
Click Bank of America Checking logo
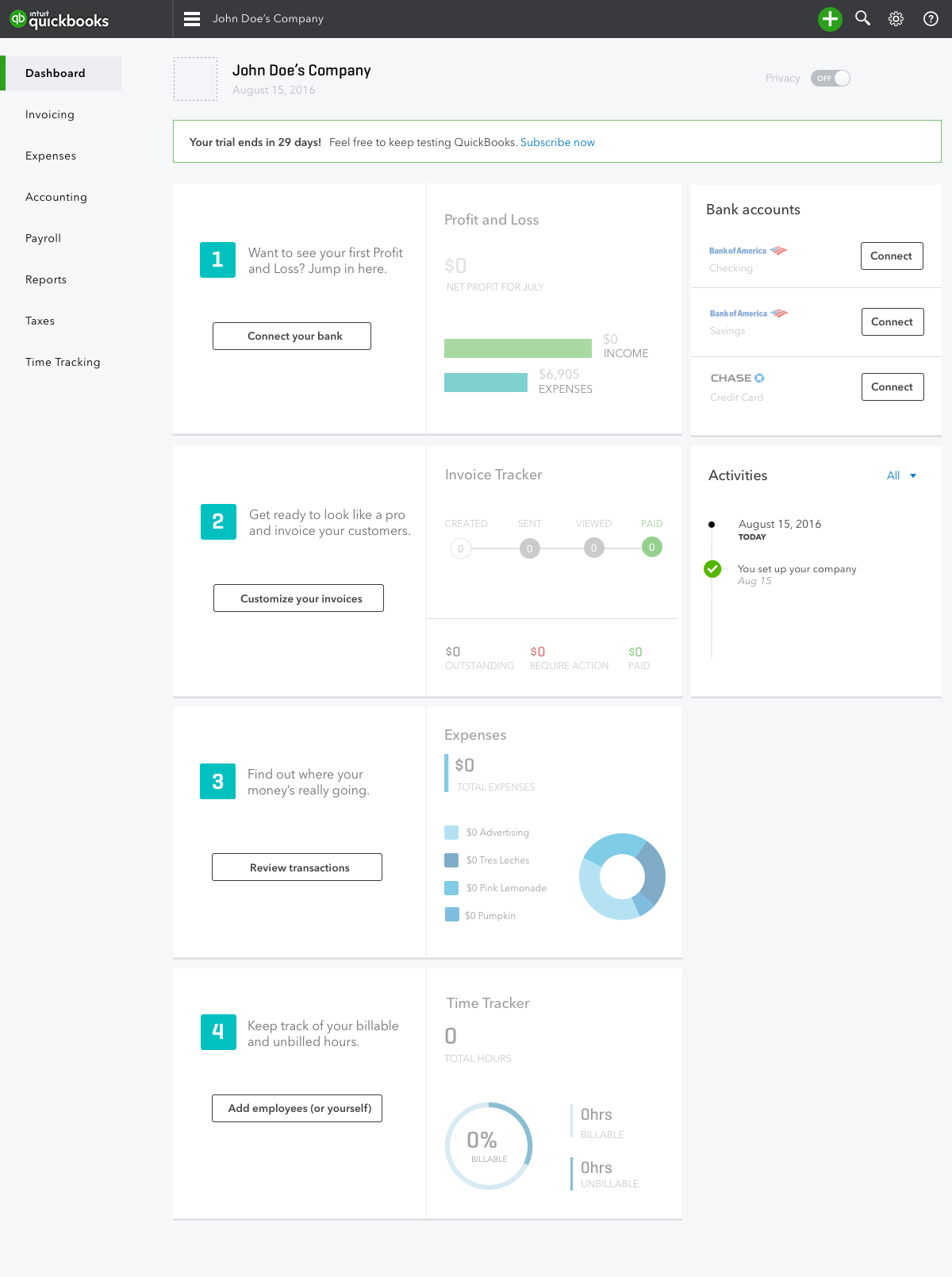point(748,251)
